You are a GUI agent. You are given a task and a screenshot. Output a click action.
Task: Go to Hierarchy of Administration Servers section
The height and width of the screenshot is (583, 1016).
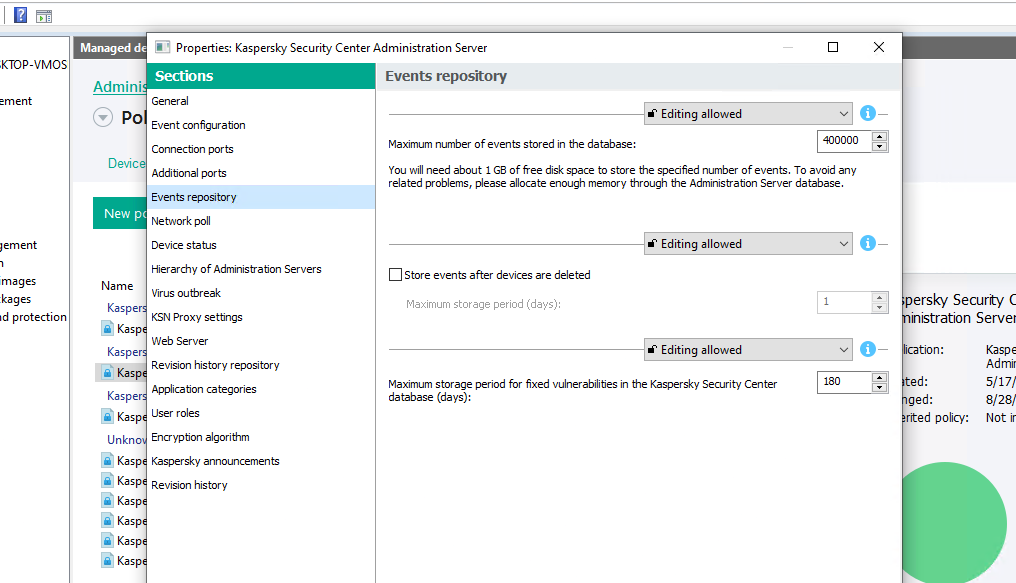point(236,269)
